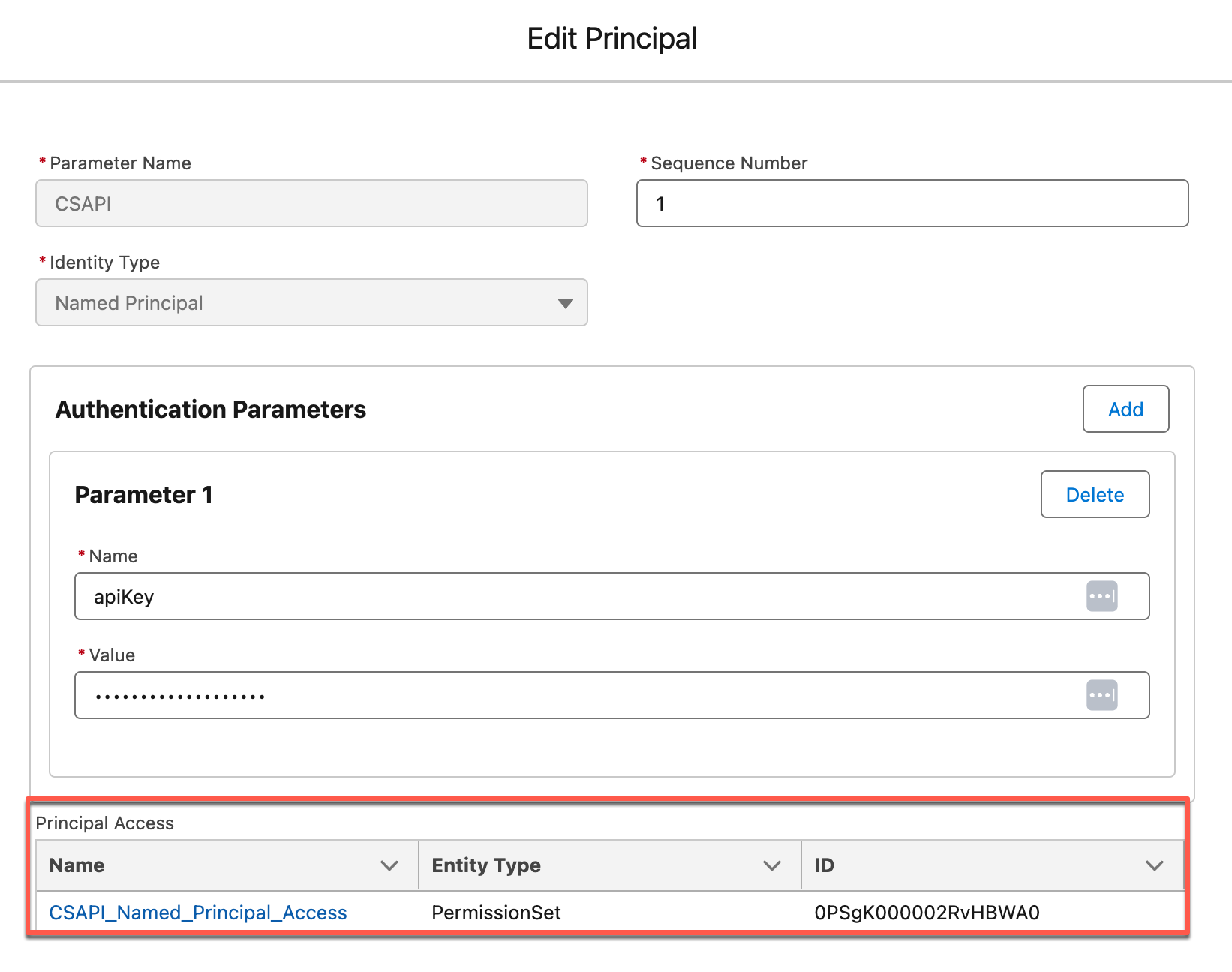1232x972 pixels.
Task: Click the Entity Type column header text
Action: click(x=486, y=865)
